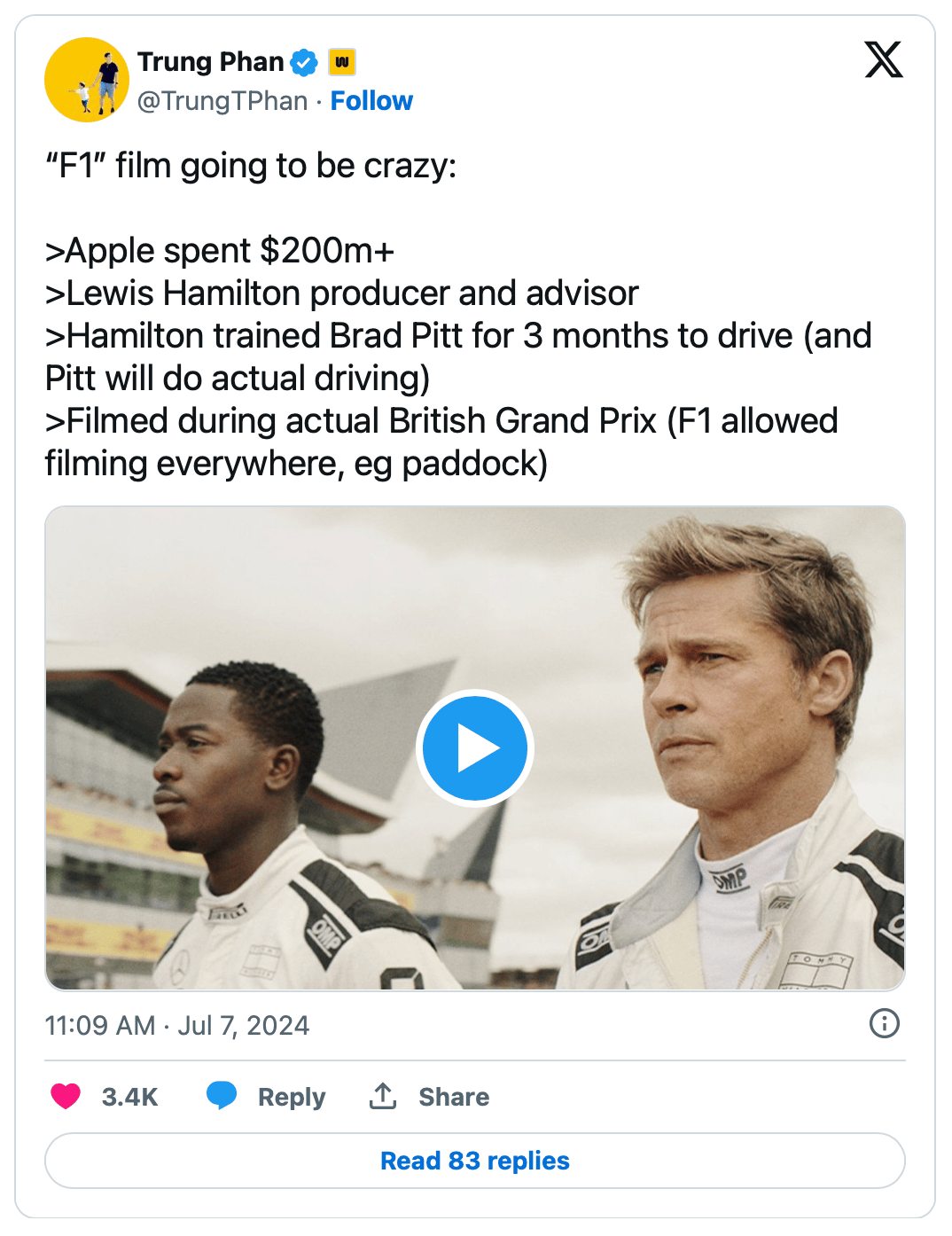Screen dimensions: 952x1236
Task: Open Trung Phan's profile avatar
Action: 86,80
